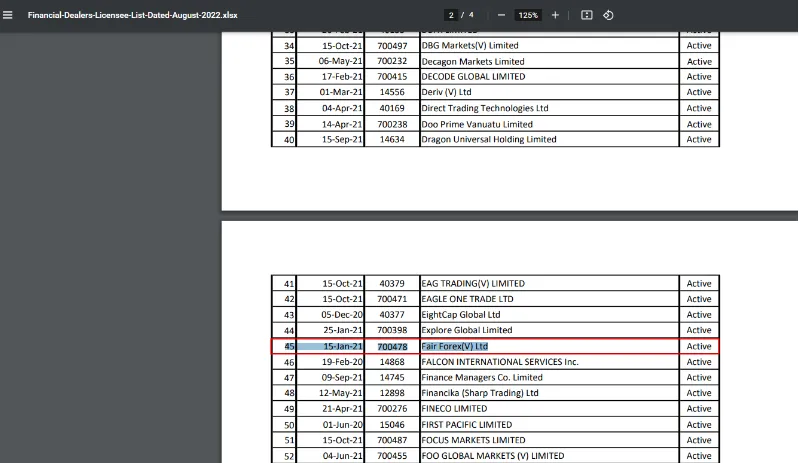The height and width of the screenshot is (463, 799).
Task: Click license number 40379
Action: point(392,283)
